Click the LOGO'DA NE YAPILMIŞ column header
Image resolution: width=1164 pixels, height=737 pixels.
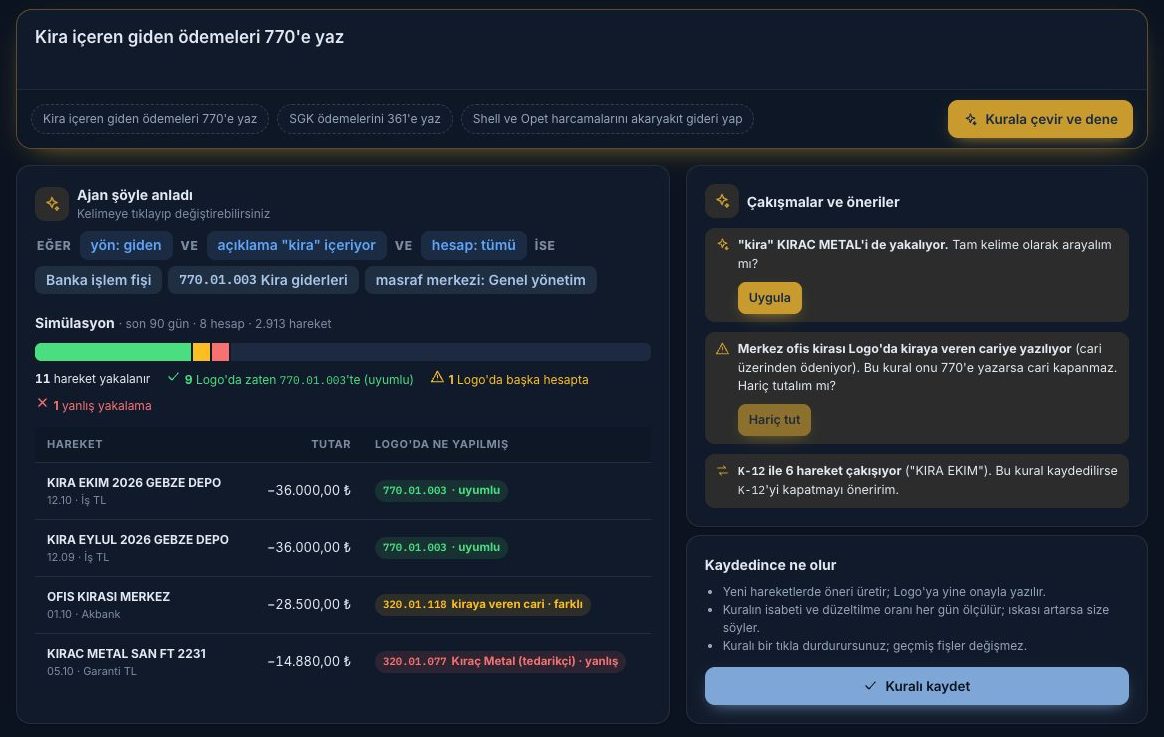[442, 444]
